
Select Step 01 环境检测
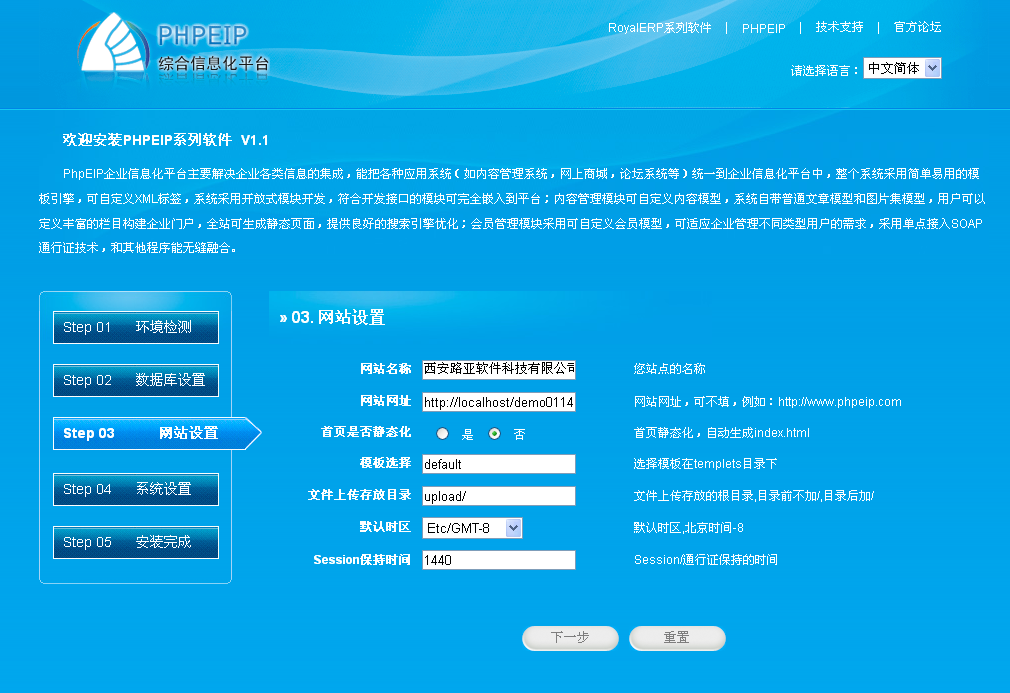136,327
